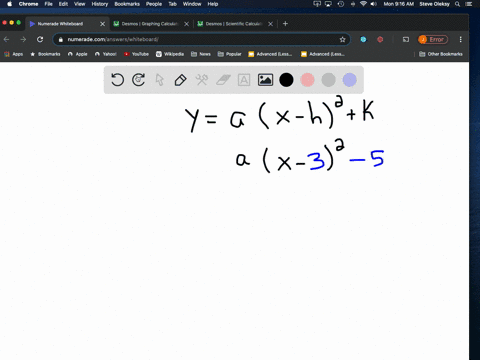Open the Notification Center list icon
Image resolution: width=480 pixels, height=360 pixels.
[x=469, y=4]
